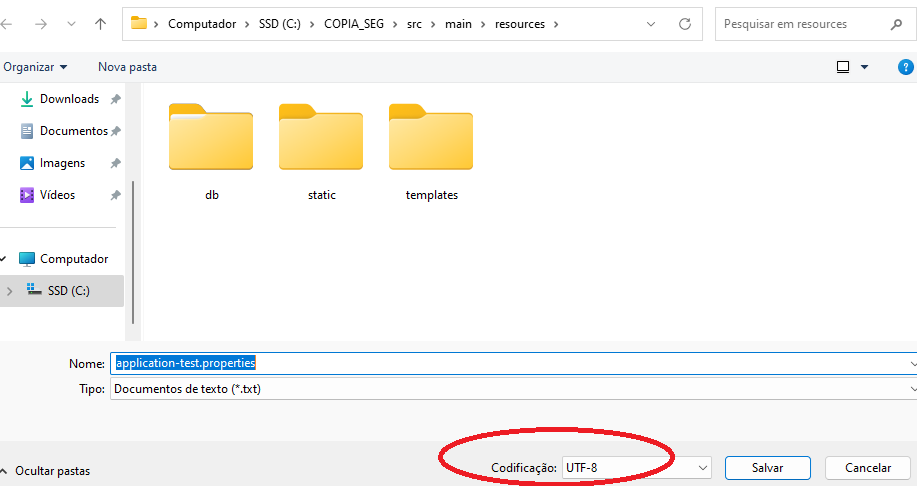Select the db folder
917x486 pixels.
pos(211,152)
